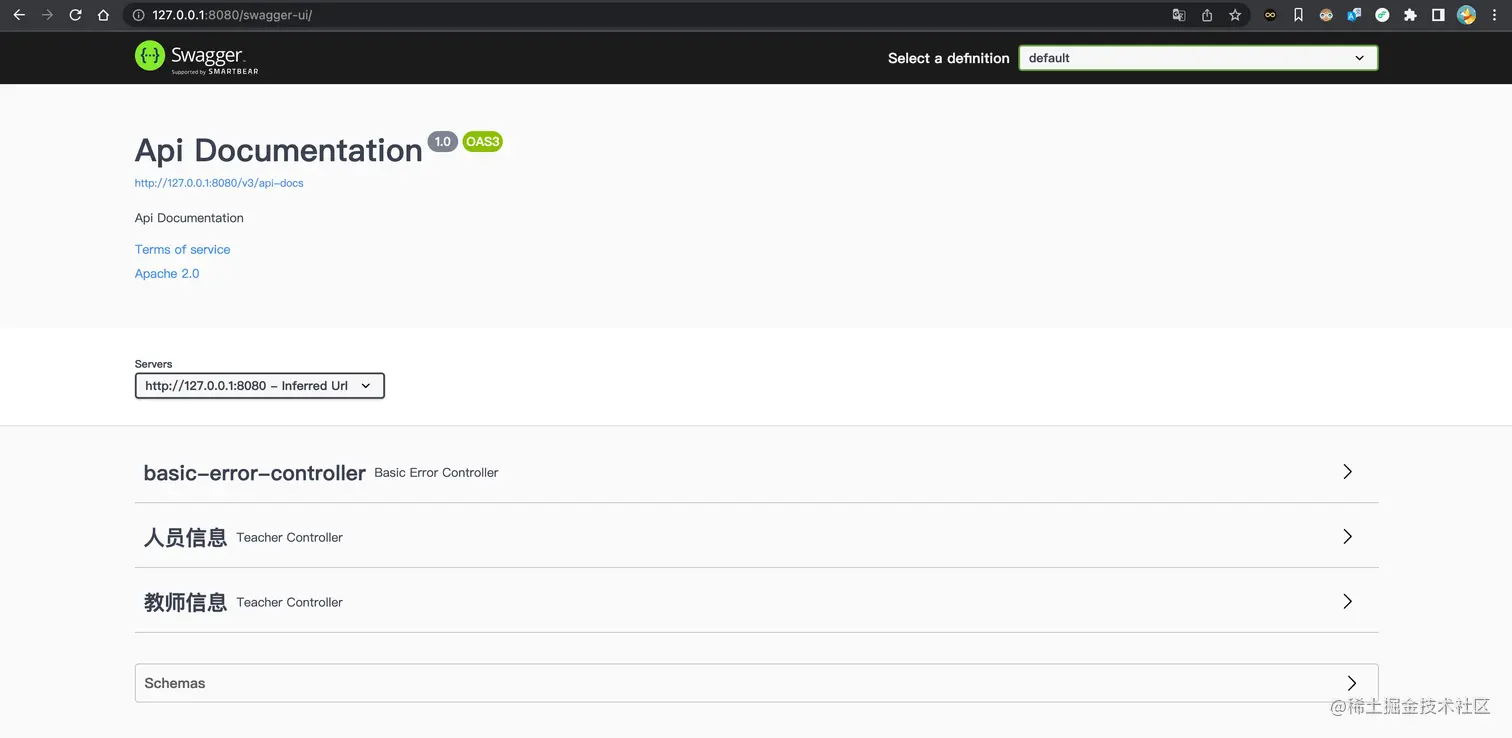Open the Apache 2.0 license link

coord(167,273)
